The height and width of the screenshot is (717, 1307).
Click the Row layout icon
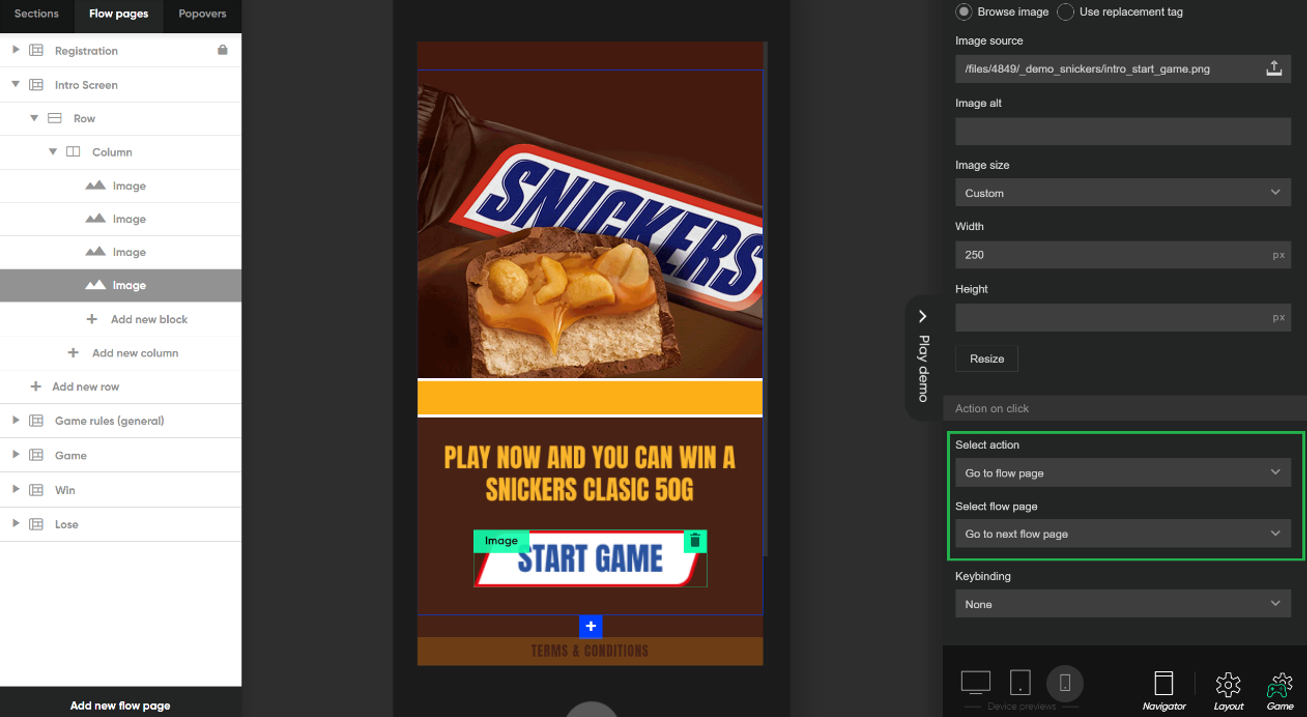coord(55,118)
